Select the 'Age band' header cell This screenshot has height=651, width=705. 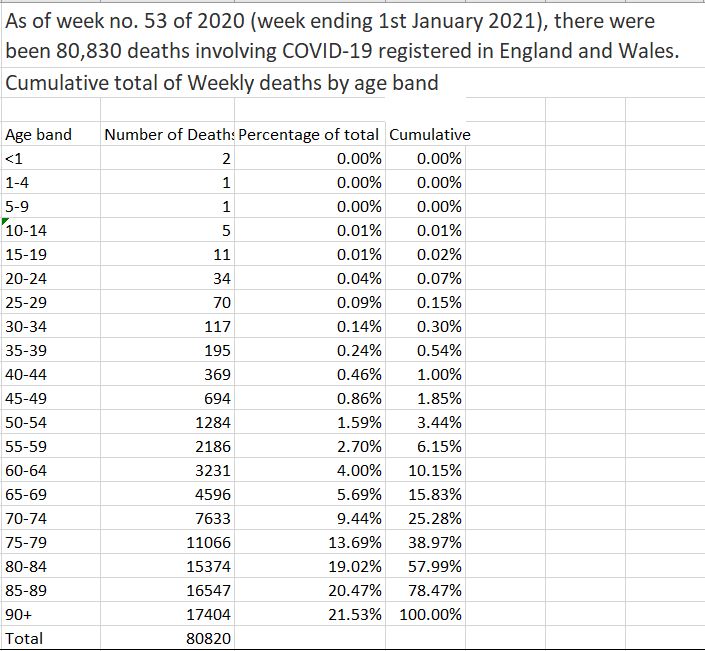(x=39, y=135)
